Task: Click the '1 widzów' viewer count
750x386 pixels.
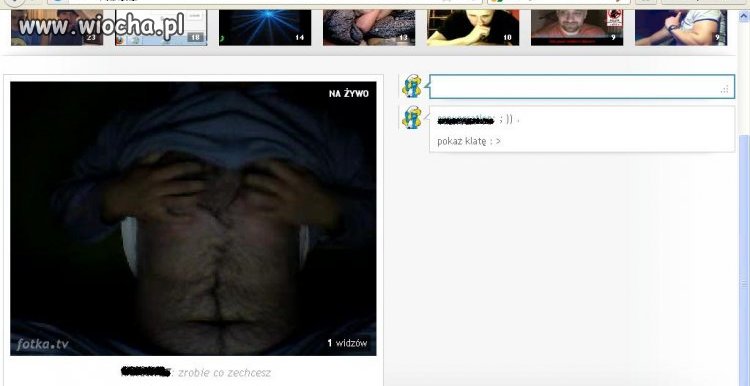Action: (347, 342)
